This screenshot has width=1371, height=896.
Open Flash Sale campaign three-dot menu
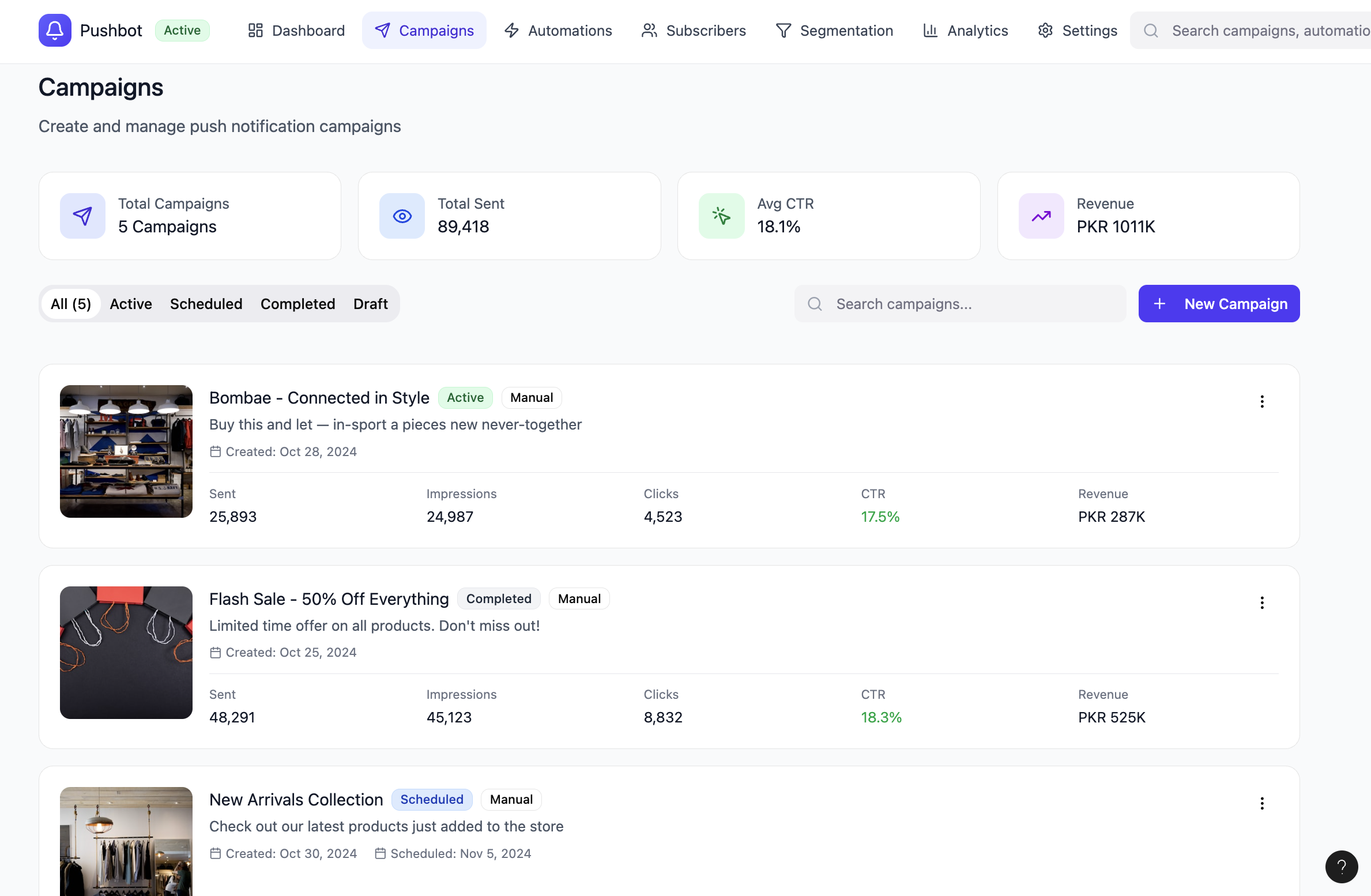[x=1261, y=603]
